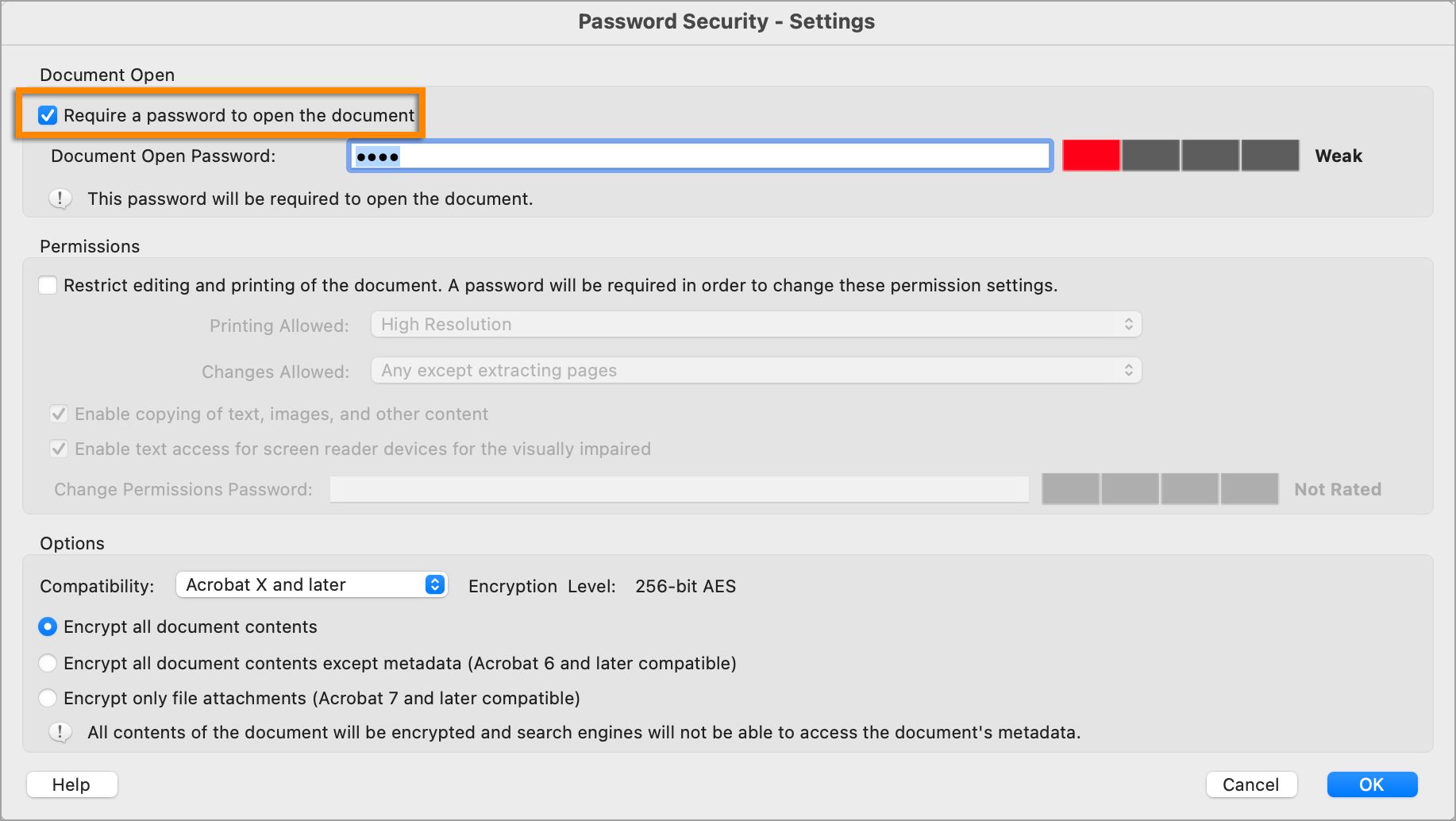
Task: Enable Restrict editing and printing of the document
Action: [x=48, y=284]
